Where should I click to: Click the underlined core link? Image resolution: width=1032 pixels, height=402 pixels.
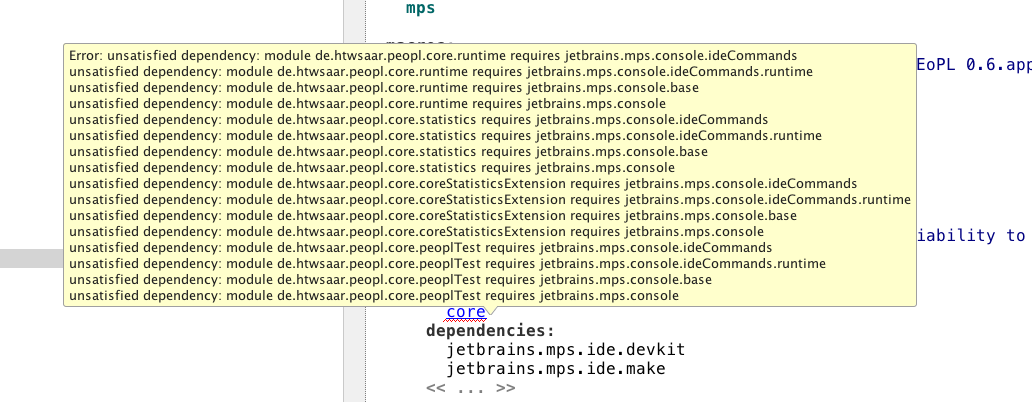[x=465, y=312]
